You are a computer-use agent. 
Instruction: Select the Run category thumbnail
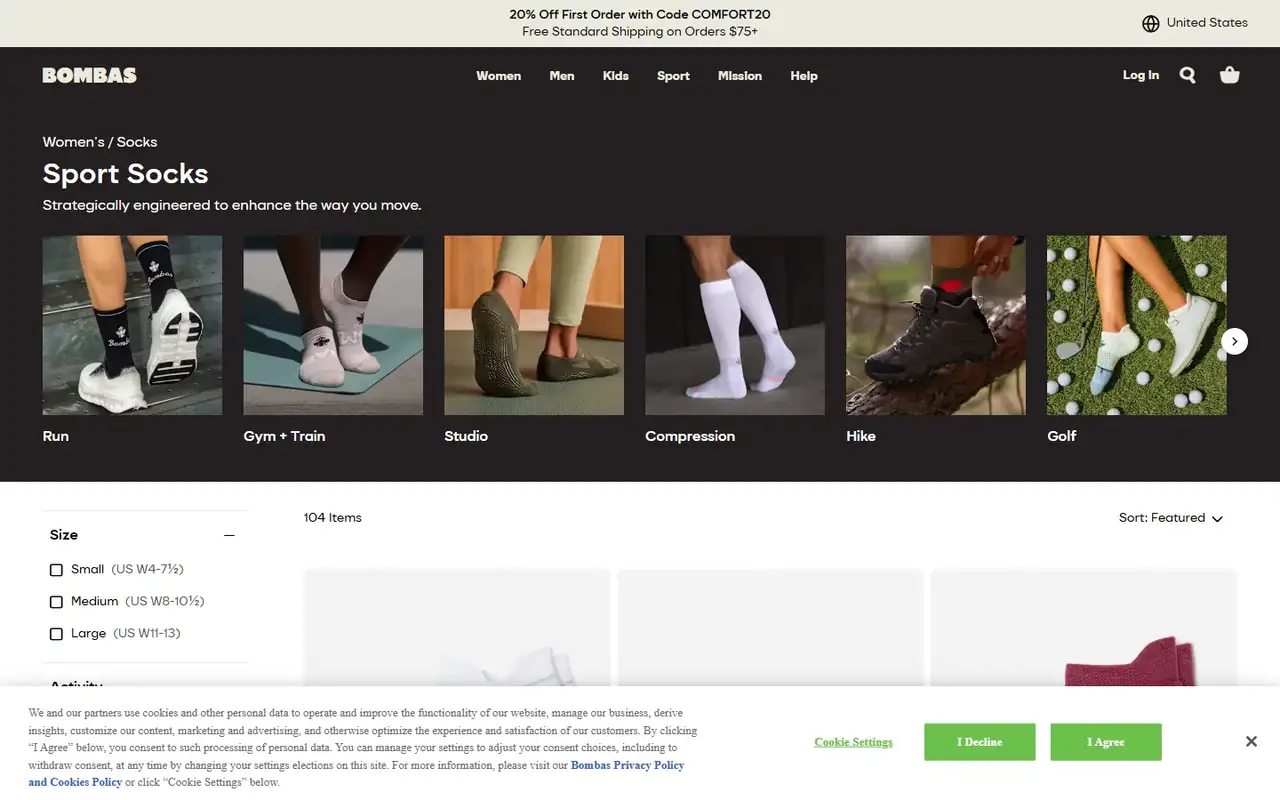pyautogui.click(x=132, y=325)
